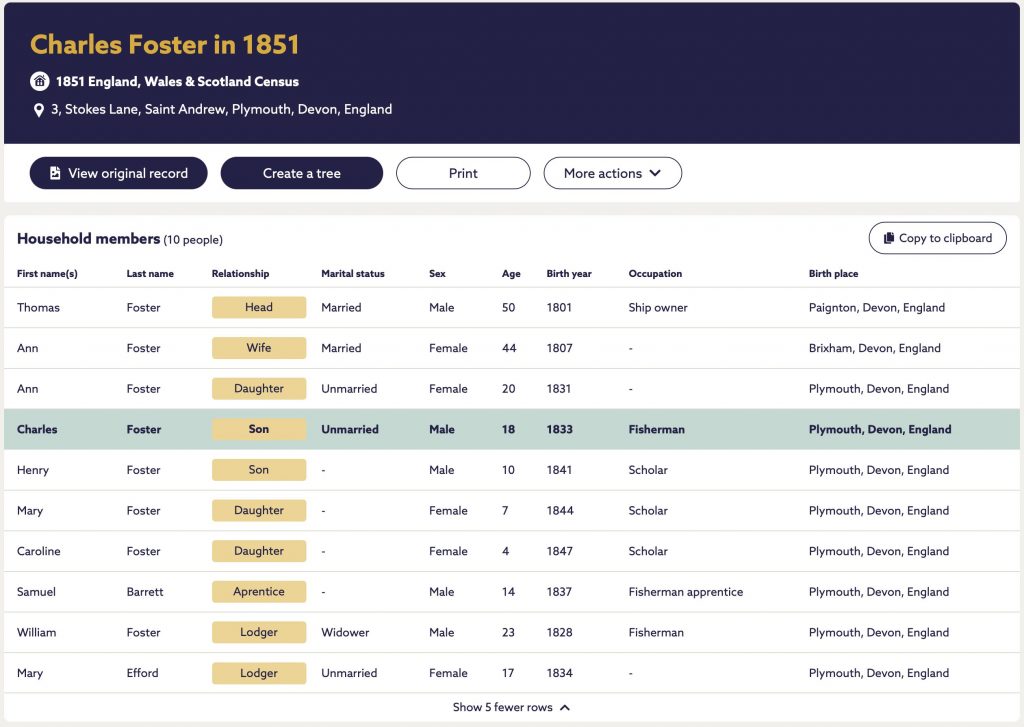Viewport: 1024px width, 727px height.
Task: Click William Foster's Lodger tag
Action: [x=259, y=632]
